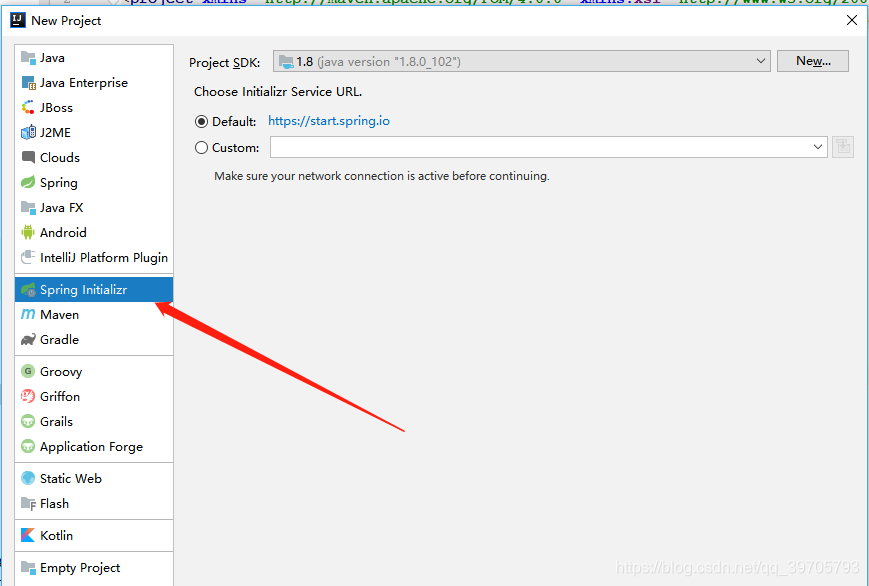869x586 pixels.
Task: Select the Default service URL radio button
Action: point(201,121)
